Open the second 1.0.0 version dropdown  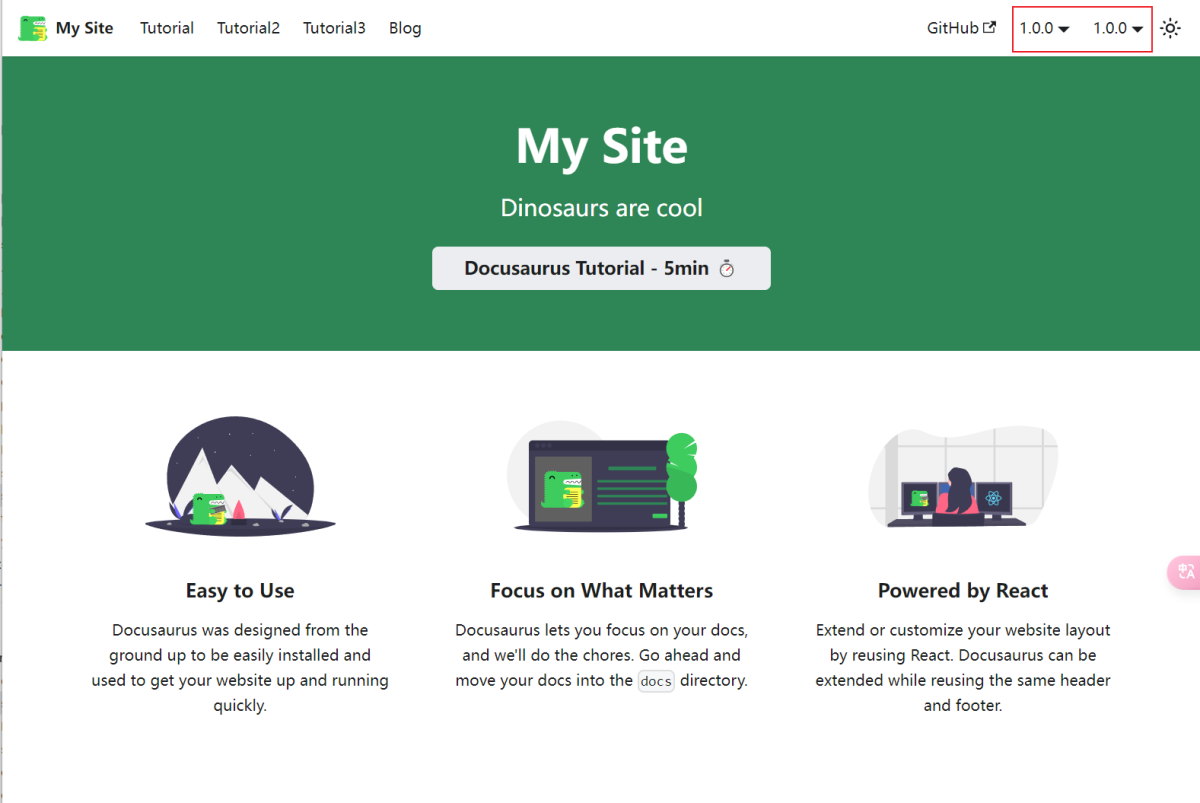pyautogui.click(x=1118, y=28)
